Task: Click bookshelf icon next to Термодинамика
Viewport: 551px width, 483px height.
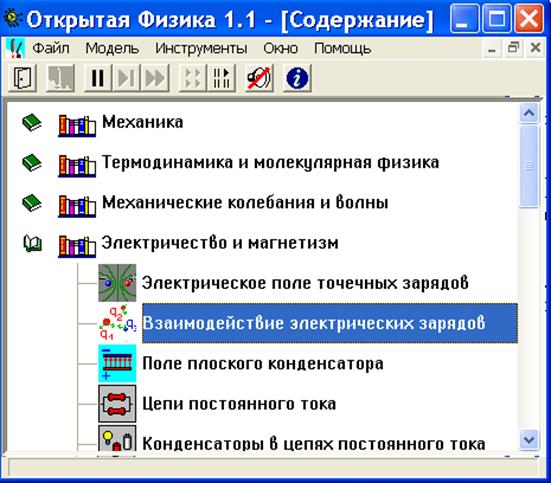Action: [x=77, y=166]
